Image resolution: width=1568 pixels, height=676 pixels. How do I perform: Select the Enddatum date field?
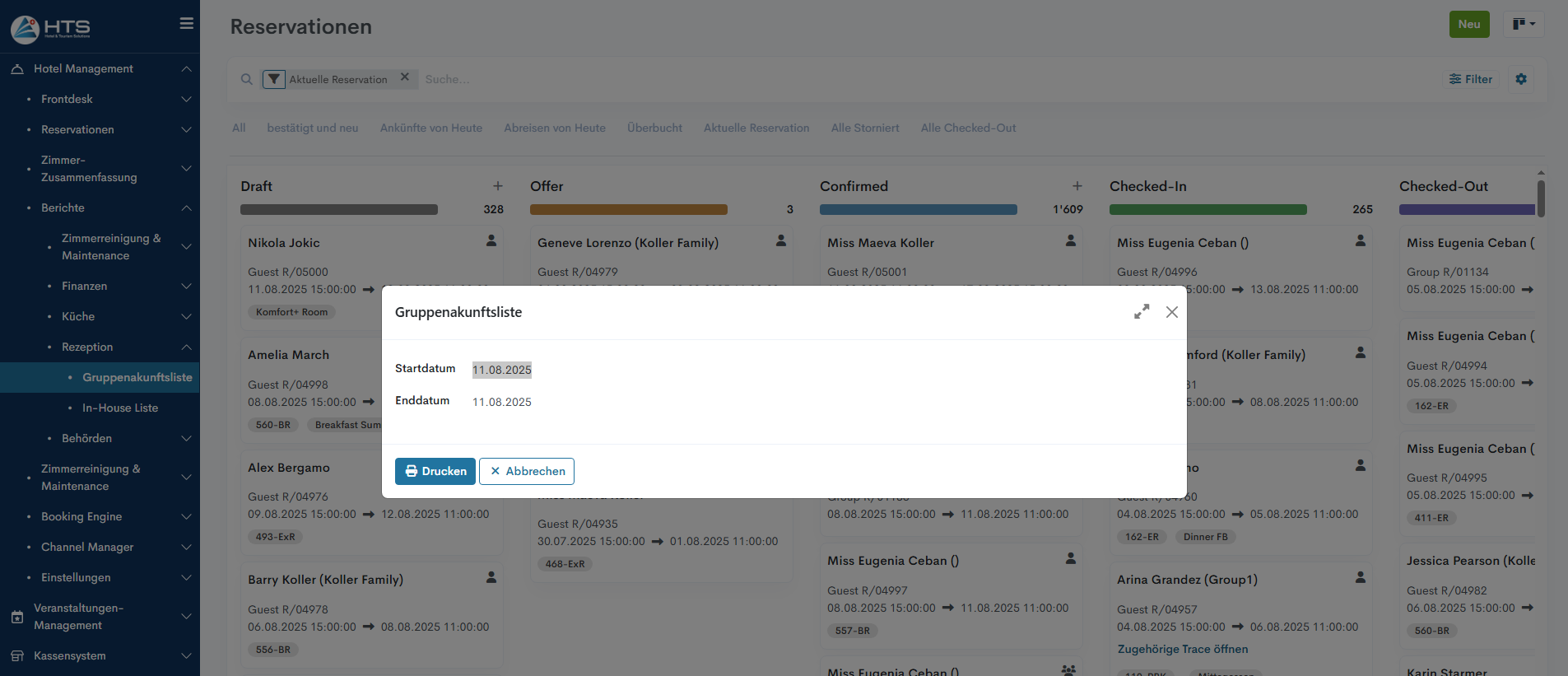[x=502, y=402]
